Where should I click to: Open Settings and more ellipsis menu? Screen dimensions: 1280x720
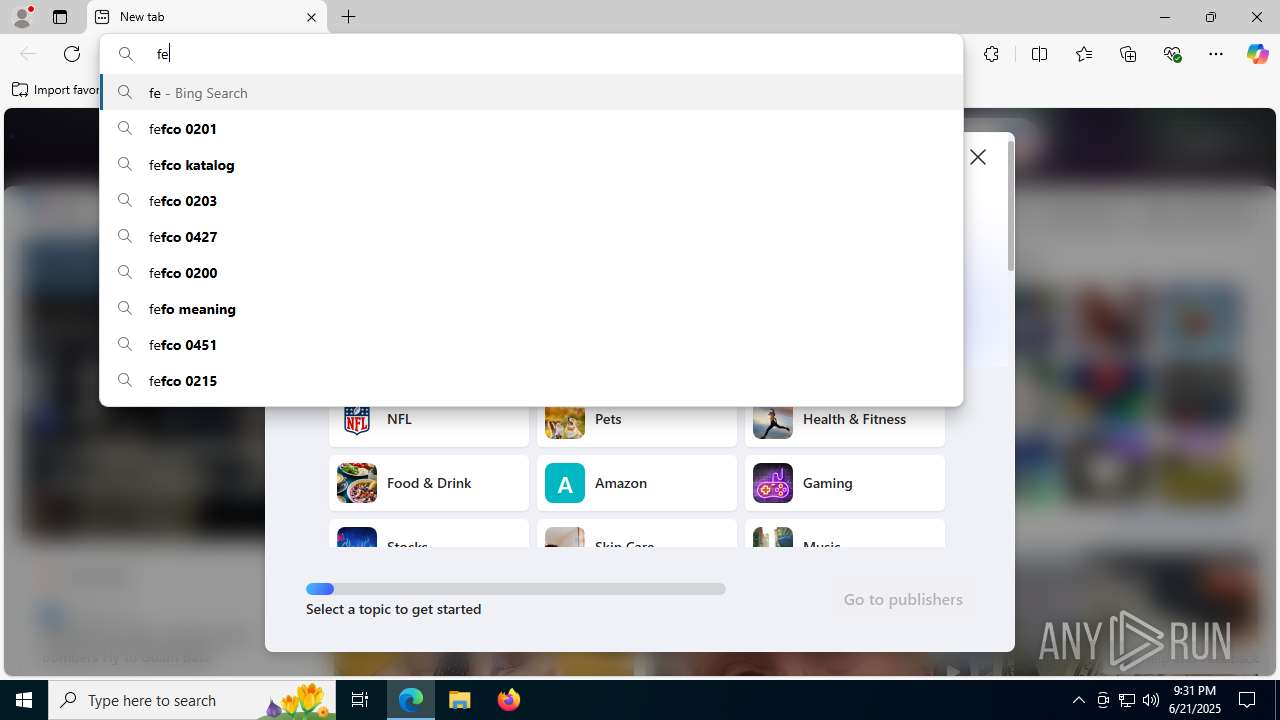(x=1216, y=54)
